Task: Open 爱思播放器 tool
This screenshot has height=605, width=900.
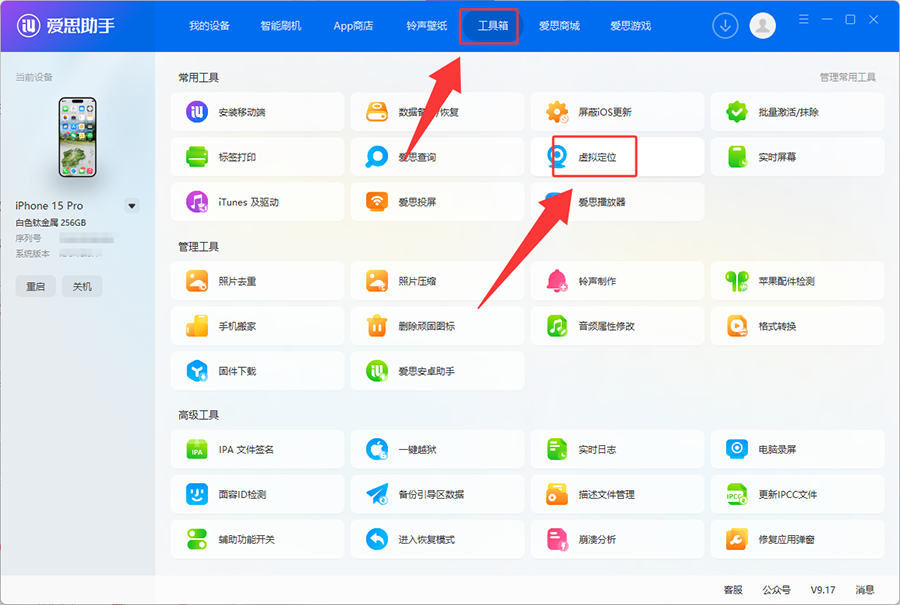Action: pyautogui.click(x=617, y=202)
